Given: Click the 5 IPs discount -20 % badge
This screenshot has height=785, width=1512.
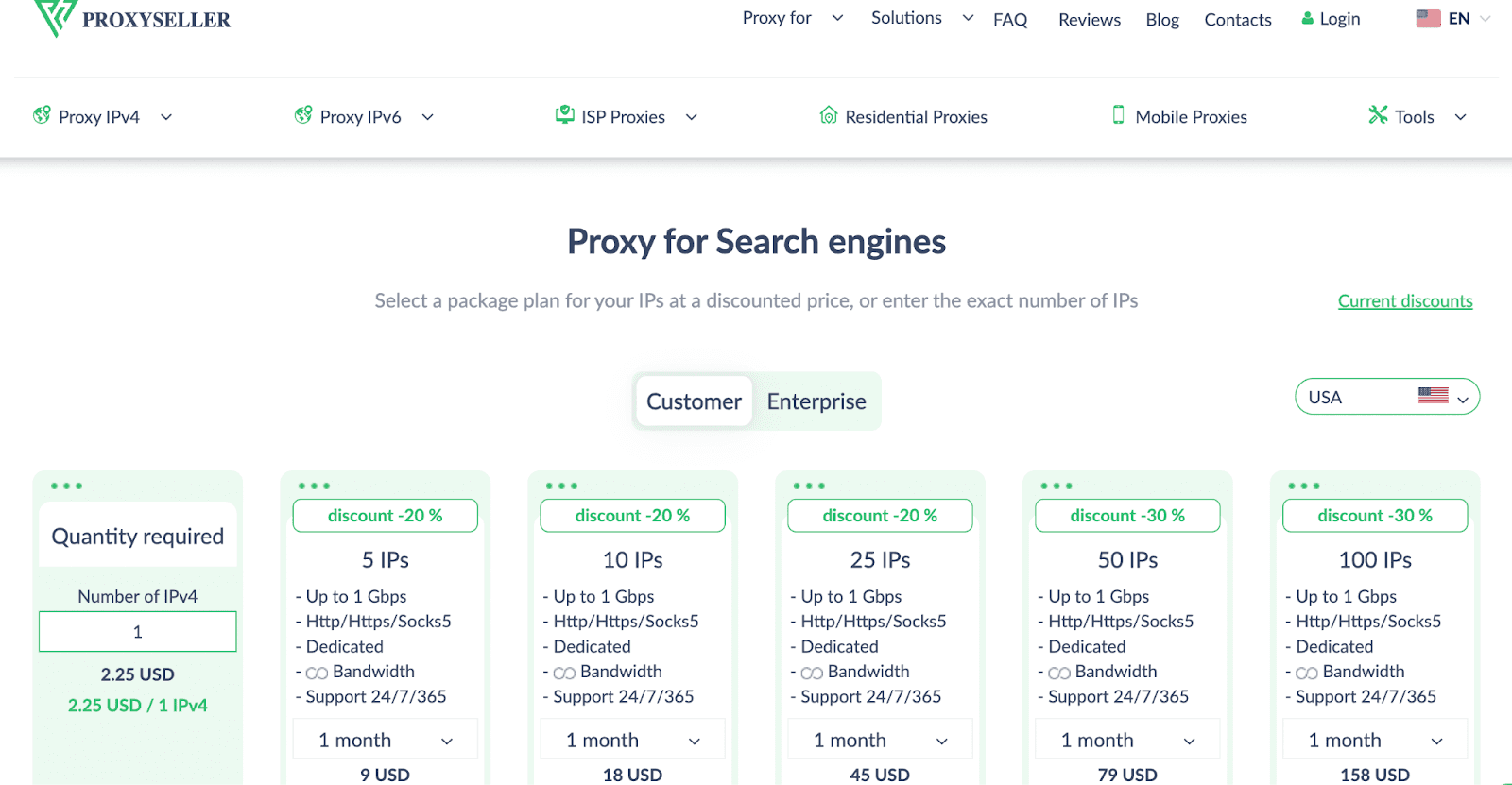Looking at the screenshot, I should pyautogui.click(x=386, y=516).
